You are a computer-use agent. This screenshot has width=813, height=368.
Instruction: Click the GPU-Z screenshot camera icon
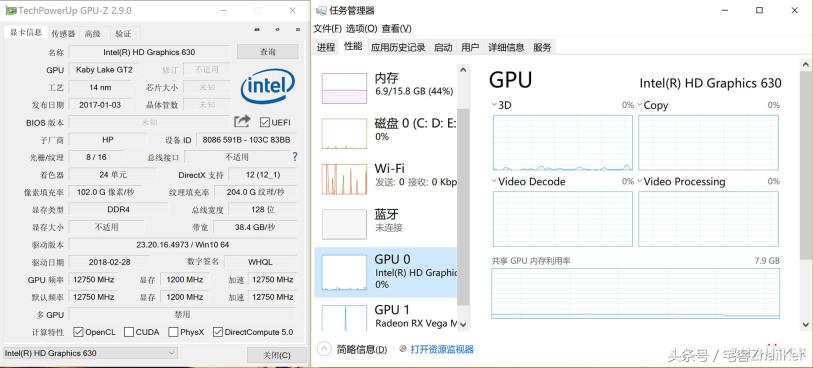[x=257, y=30]
